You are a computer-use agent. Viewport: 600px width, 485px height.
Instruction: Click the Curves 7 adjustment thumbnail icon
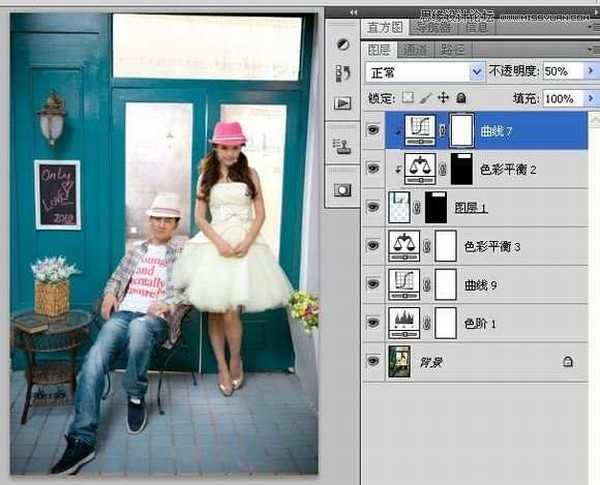tap(420, 129)
